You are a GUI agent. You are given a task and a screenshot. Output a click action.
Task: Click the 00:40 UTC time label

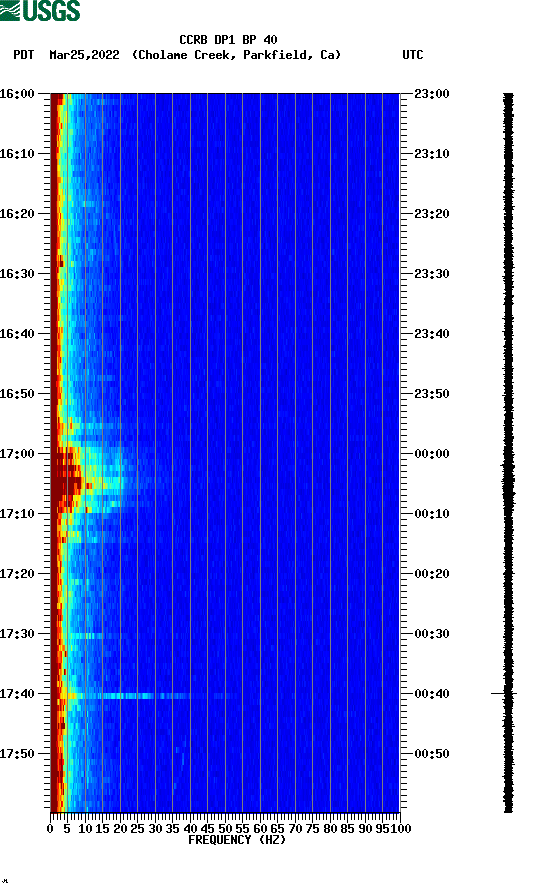click(432, 694)
